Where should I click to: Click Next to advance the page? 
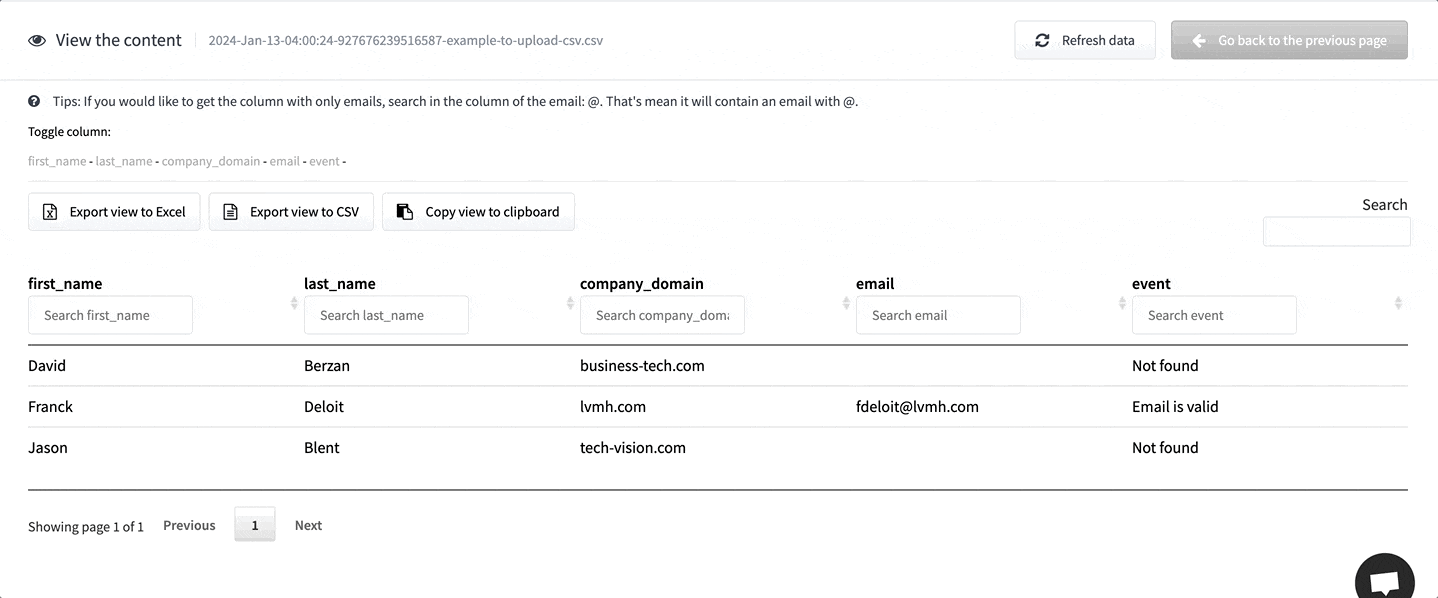pos(308,524)
